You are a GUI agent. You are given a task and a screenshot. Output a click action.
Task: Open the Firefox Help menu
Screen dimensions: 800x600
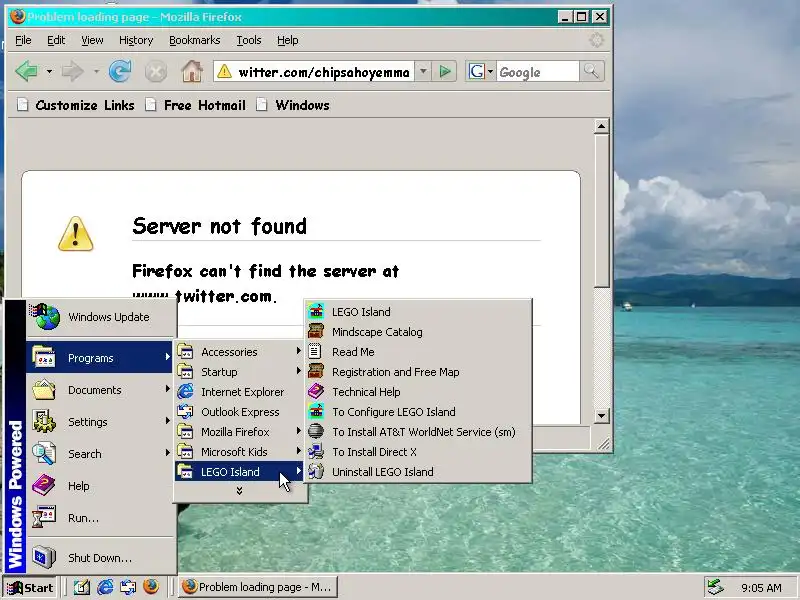pos(287,40)
